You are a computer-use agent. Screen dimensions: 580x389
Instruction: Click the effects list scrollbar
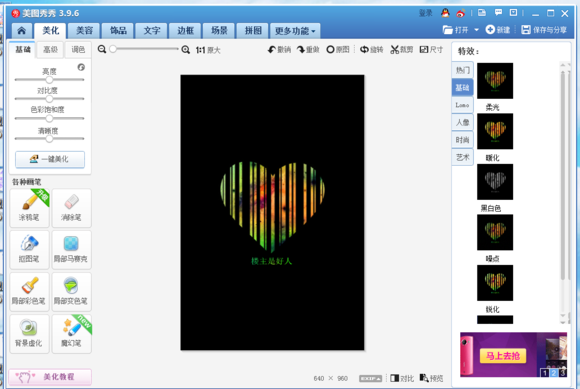[x=563, y=176]
